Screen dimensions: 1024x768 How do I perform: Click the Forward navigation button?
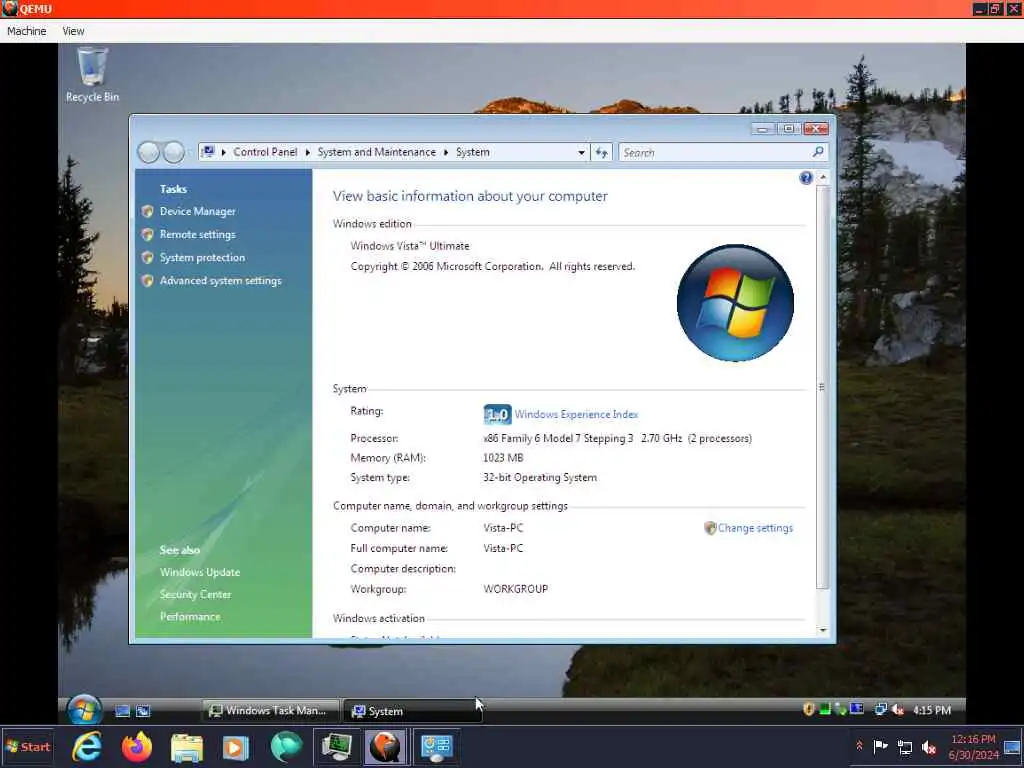(x=174, y=152)
